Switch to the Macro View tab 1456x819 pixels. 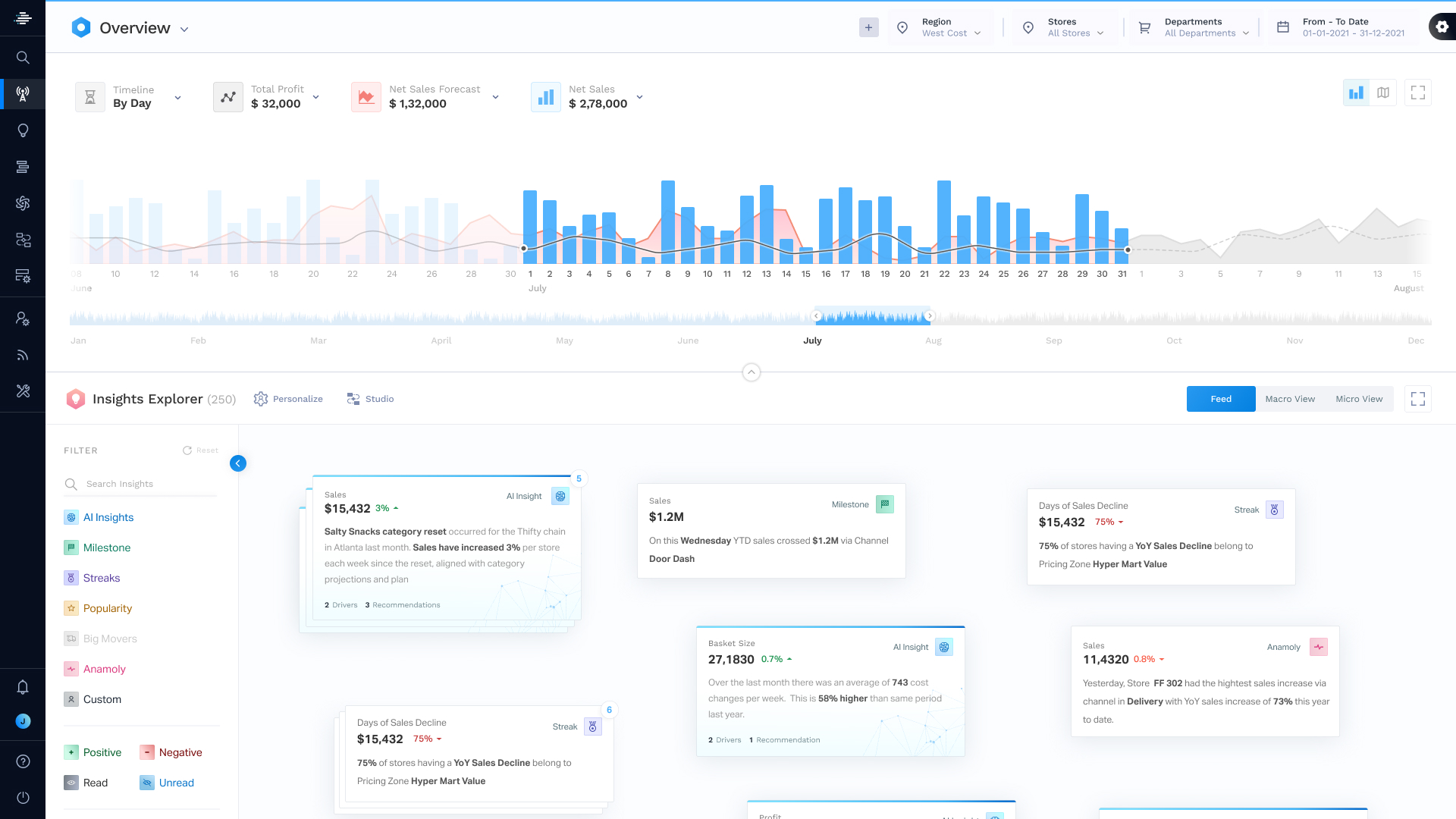tap(1290, 399)
